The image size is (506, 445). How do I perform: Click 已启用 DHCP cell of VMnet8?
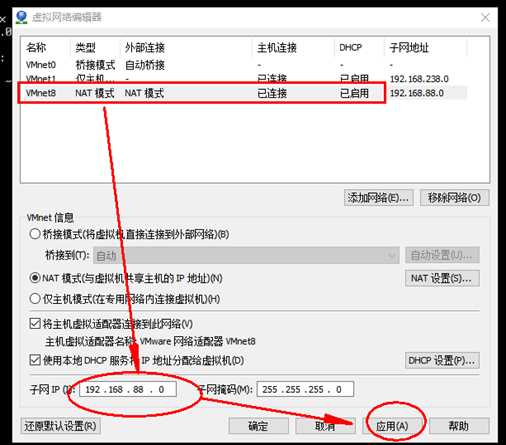click(x=354, y=93)
